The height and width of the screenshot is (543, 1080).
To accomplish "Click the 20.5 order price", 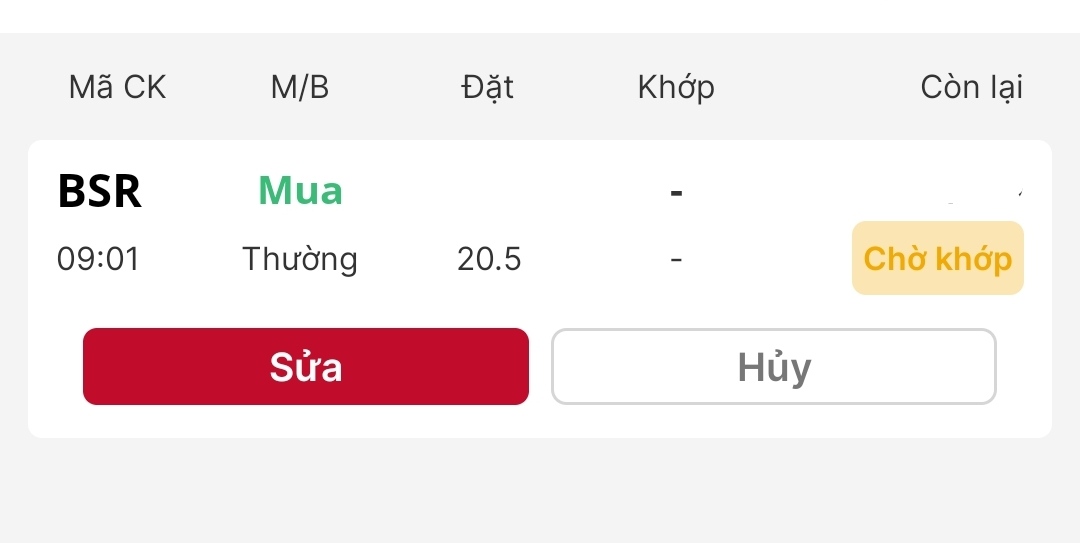I will 489,260.
